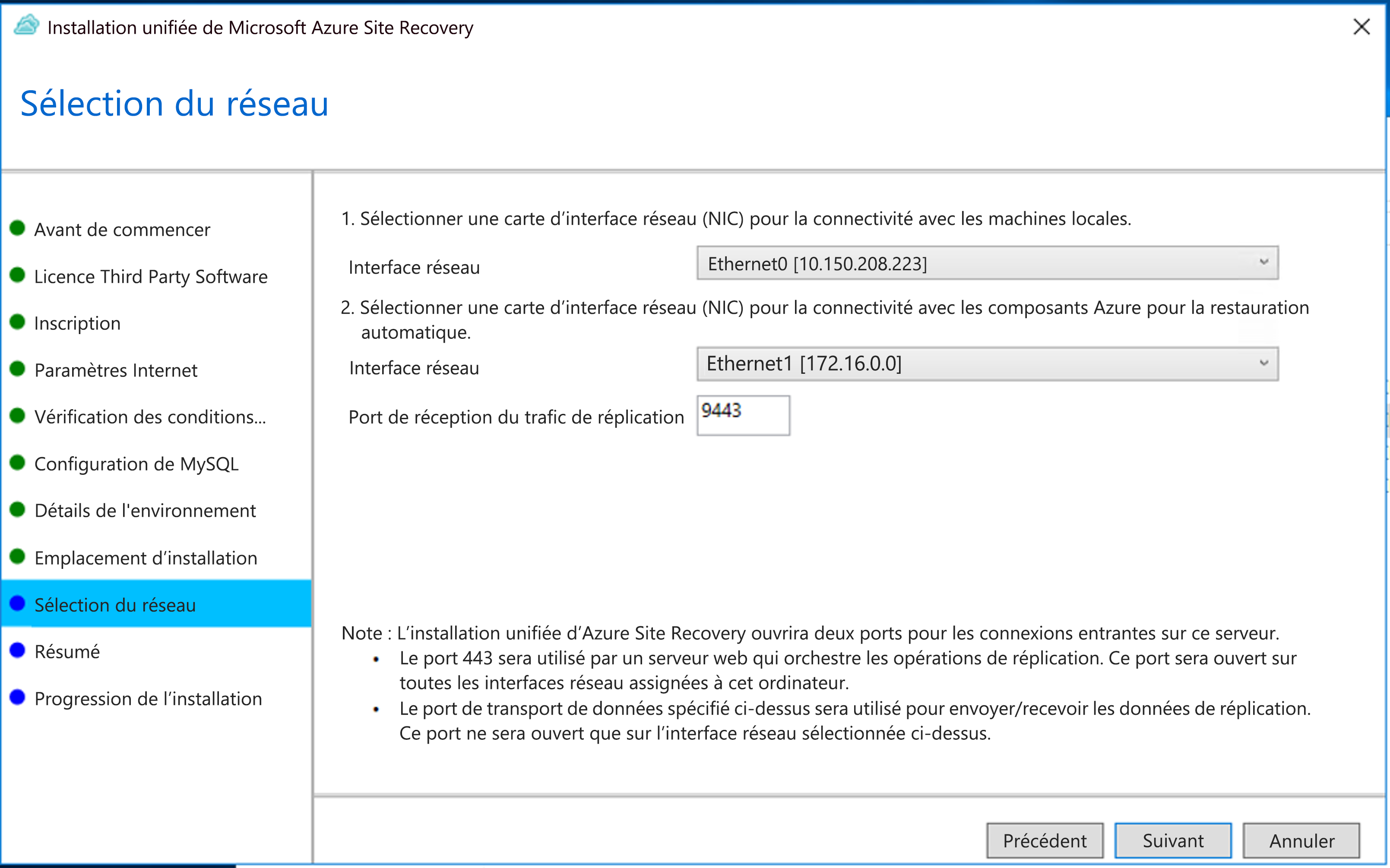This screenshot has width=1390, height=868.
Task: Select the Progression de l'installation step
Action: (x=148, y=699)
